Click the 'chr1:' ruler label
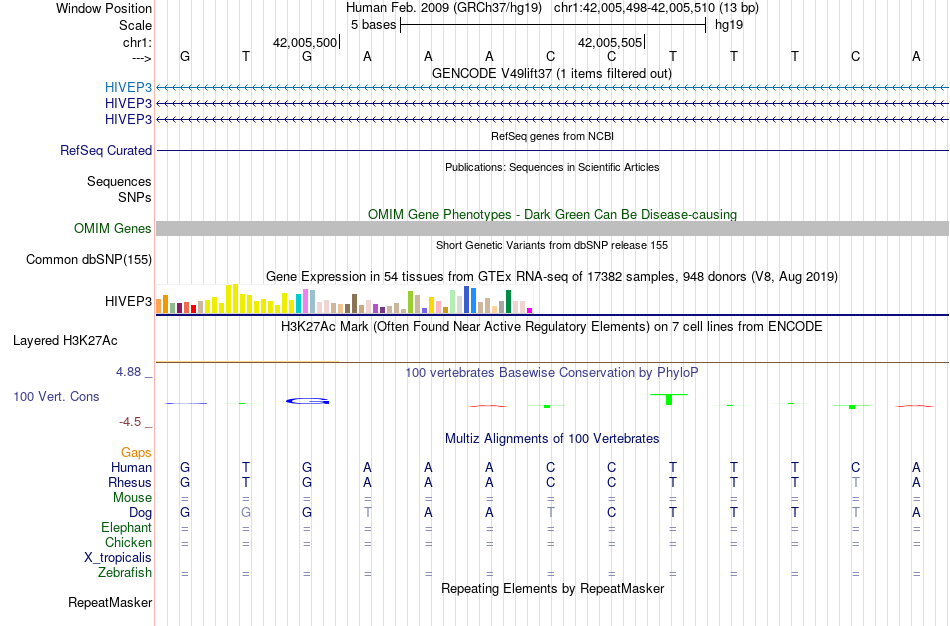This screenshot has width=950, height=626. (137, 42)
